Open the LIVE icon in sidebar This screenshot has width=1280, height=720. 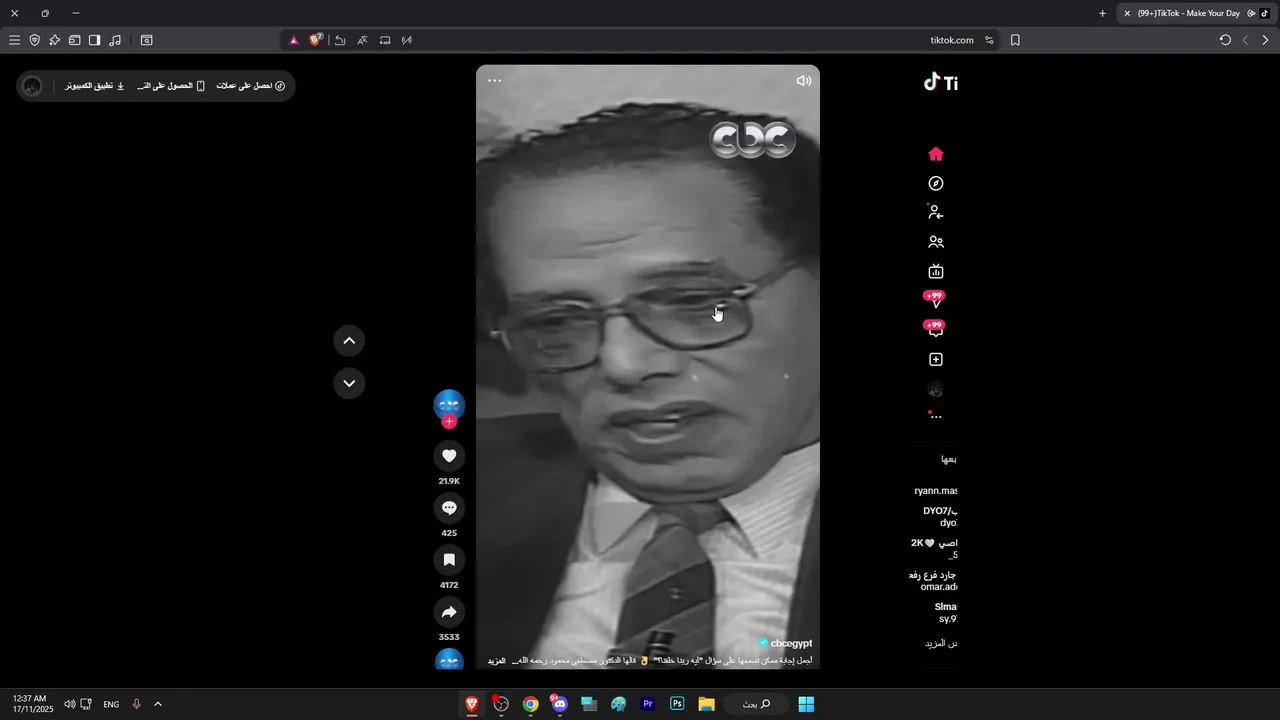coord(936,271)
